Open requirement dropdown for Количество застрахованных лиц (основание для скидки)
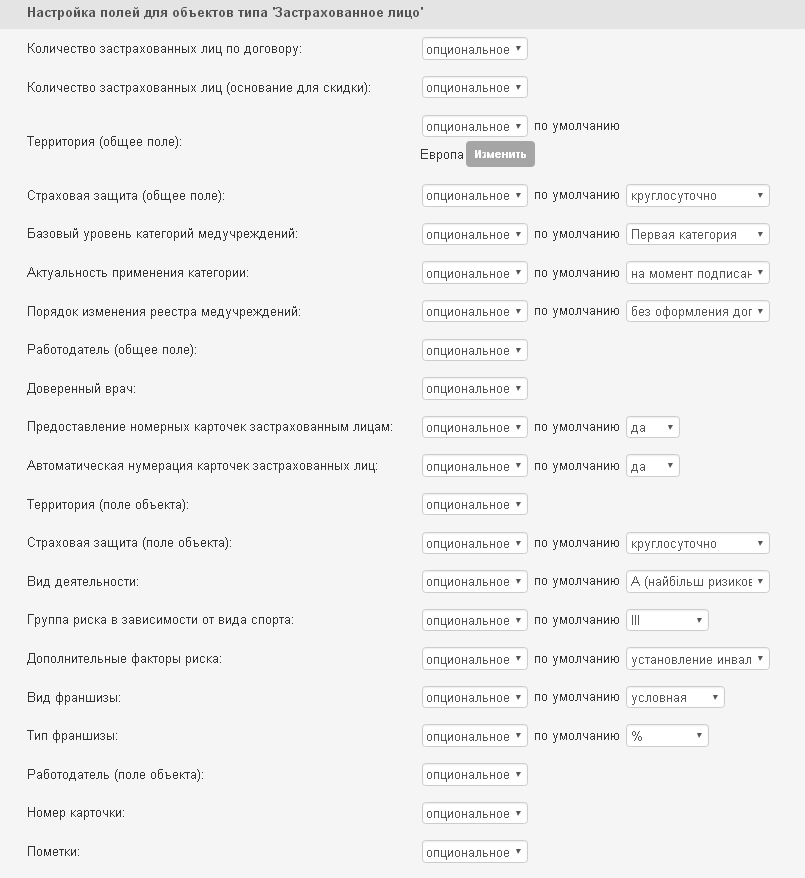The height and width of the screenshot is (878, 805). click(474, 88)
